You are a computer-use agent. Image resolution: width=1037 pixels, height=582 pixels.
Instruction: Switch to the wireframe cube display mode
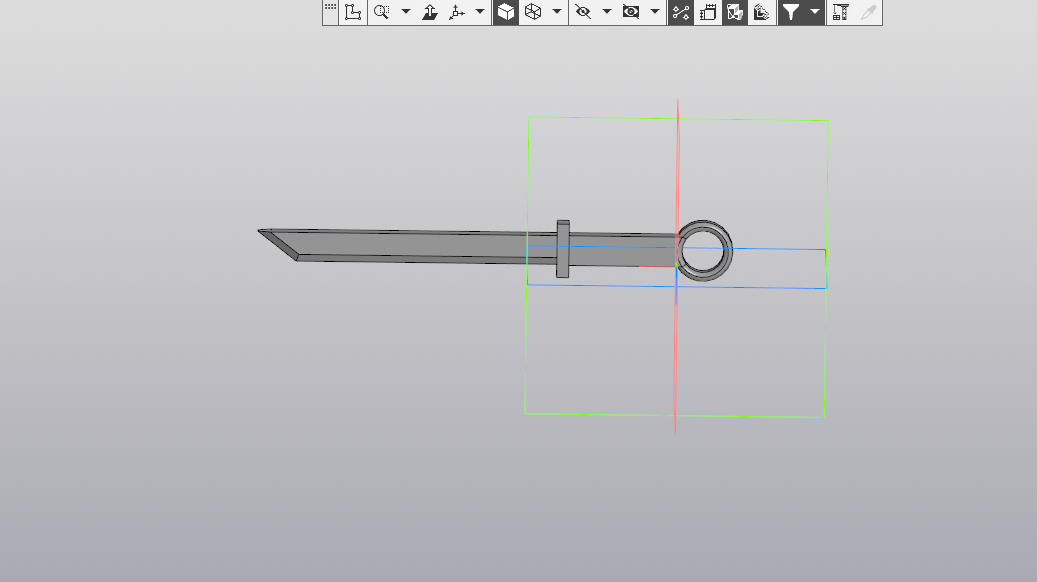pos(533,12)
